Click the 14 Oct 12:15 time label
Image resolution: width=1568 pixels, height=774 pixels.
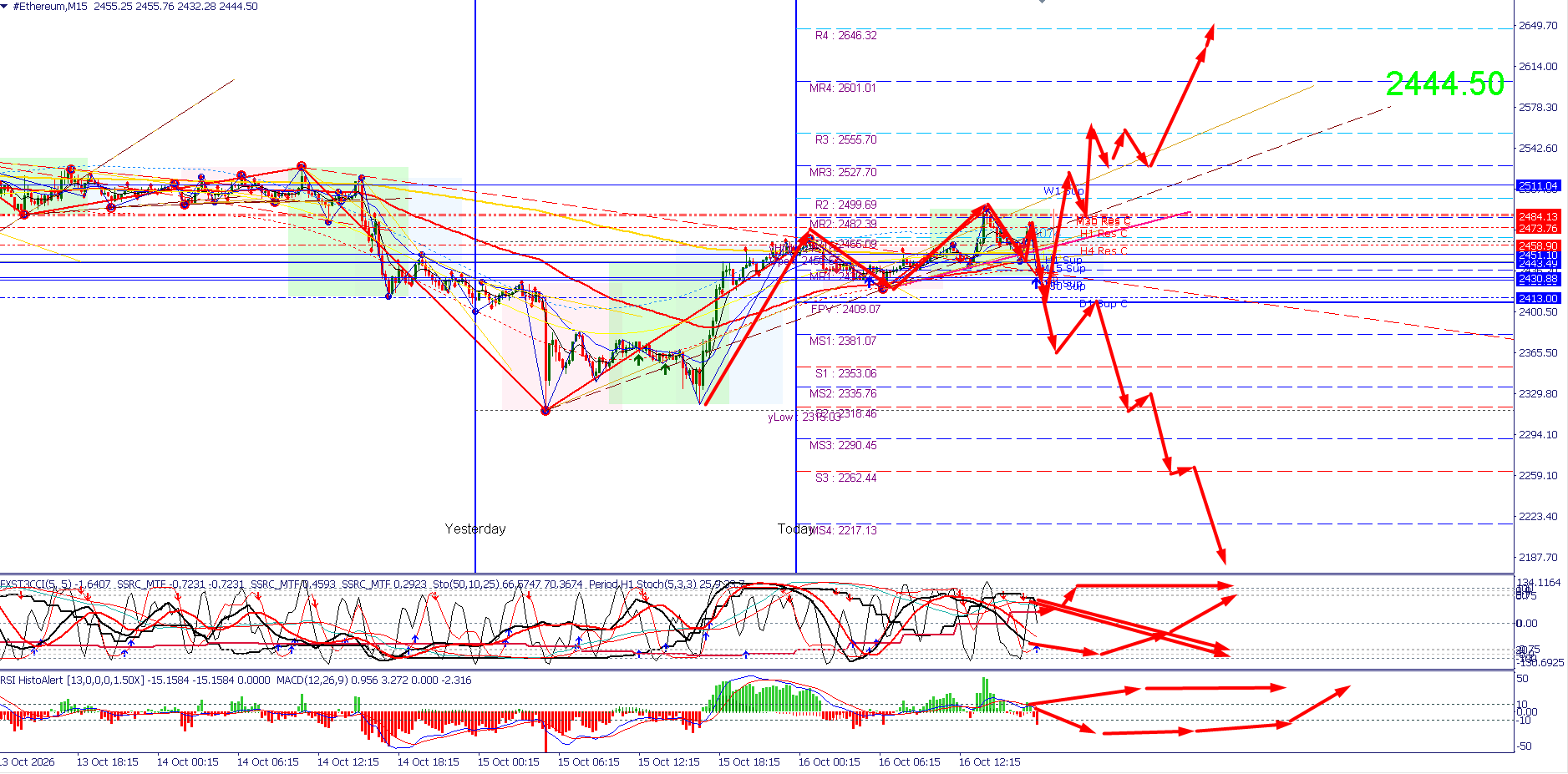348,762
